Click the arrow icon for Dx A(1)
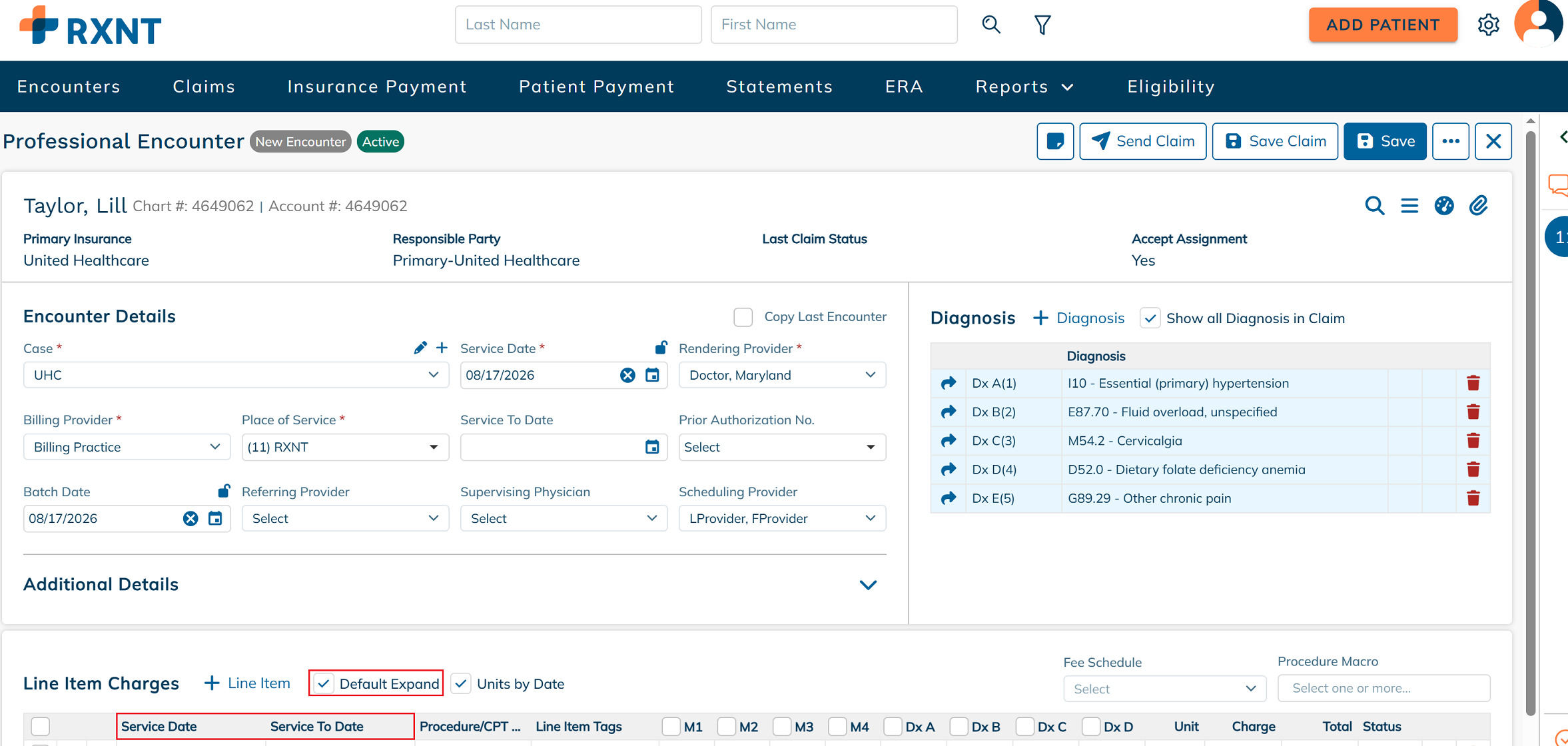Screen dimensions: 1568x746 949,383
